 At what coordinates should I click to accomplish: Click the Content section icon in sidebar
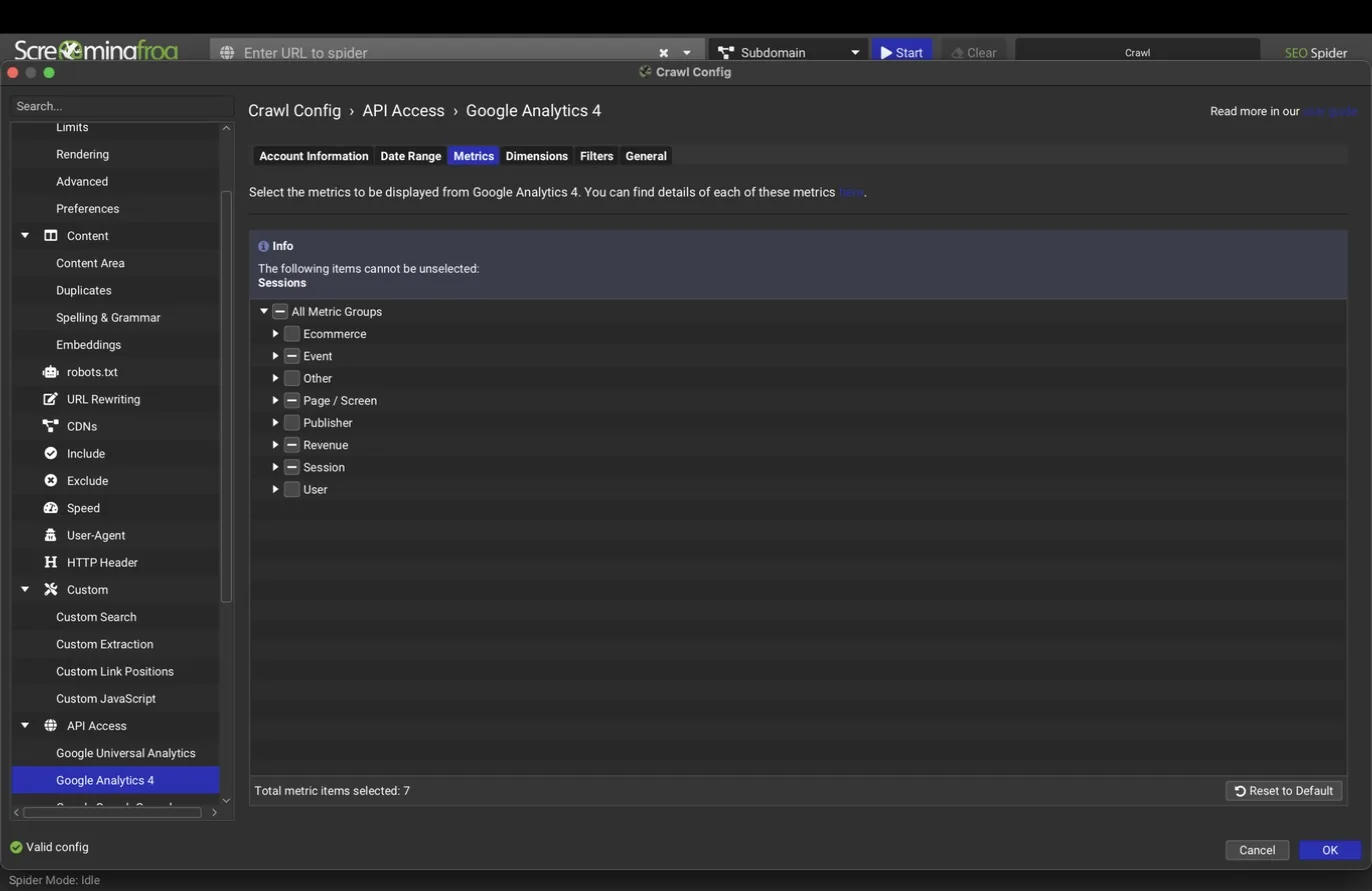pyautogui.click(x=50, y=236)
